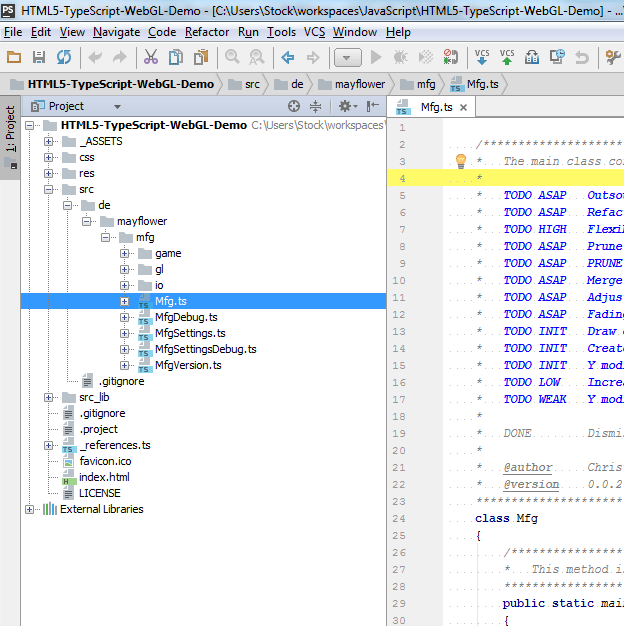Click the VCS update project icon
Image resolution: width=624 pixels, height=626 pixels.
[482, 57]
